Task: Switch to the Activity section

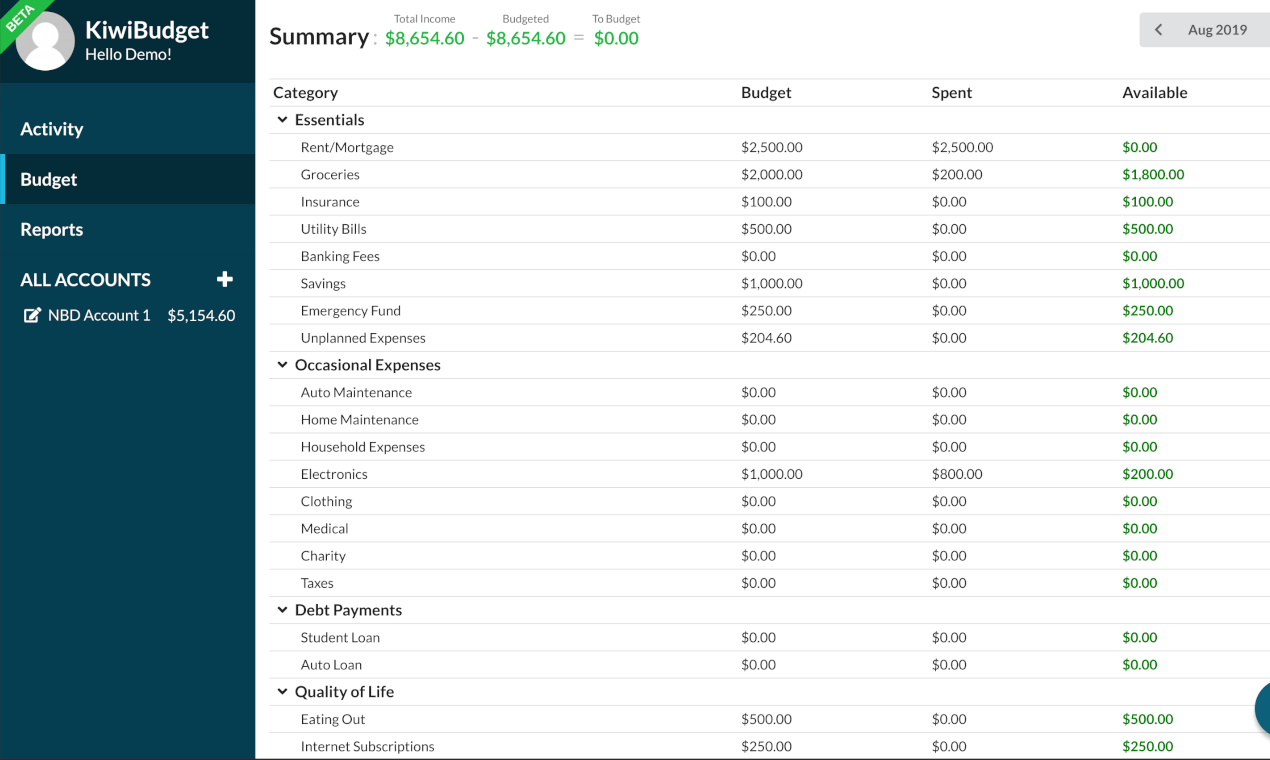Action: [51, 129]
